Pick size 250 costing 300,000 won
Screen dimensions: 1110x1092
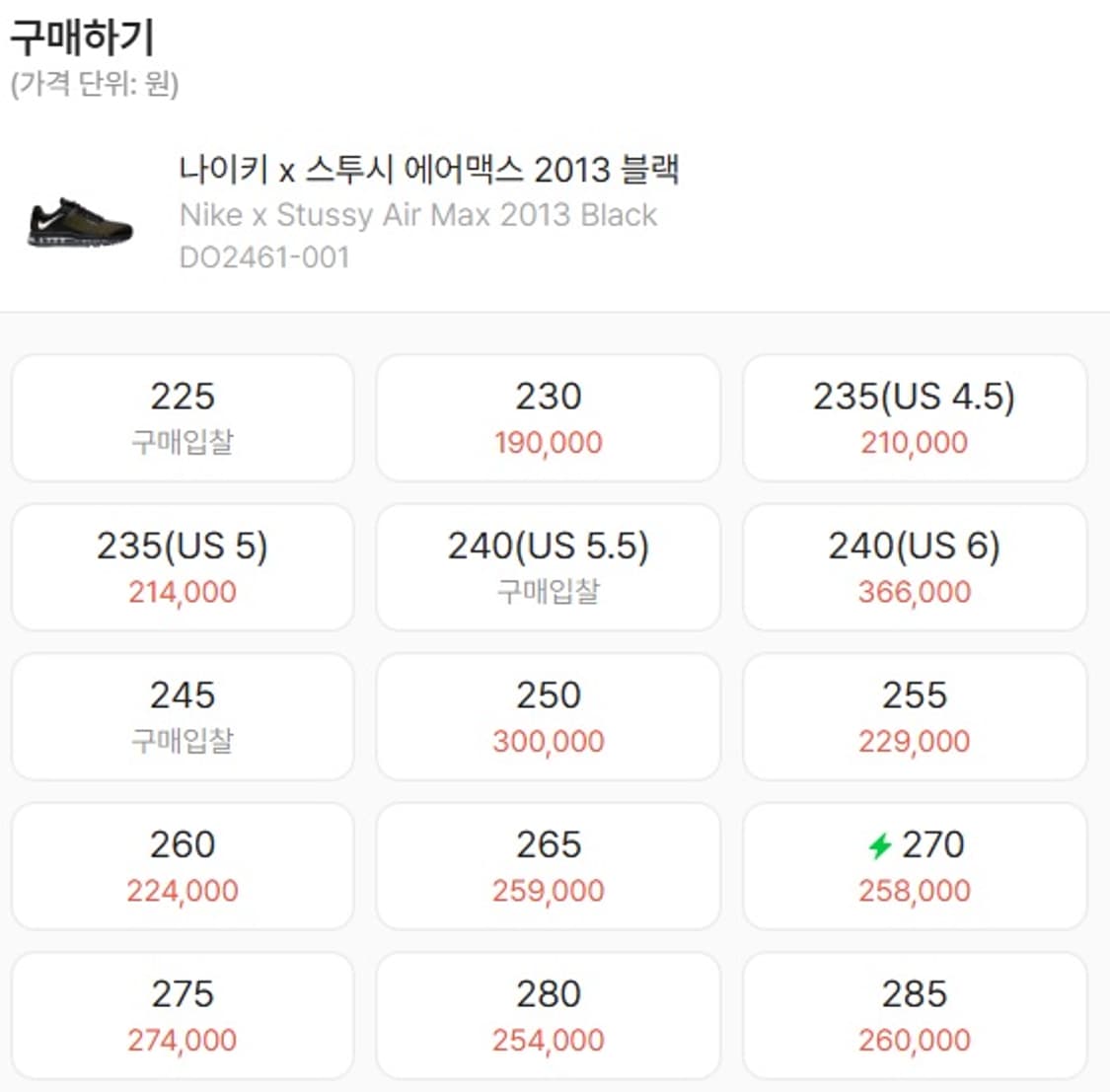coord(548,716)
